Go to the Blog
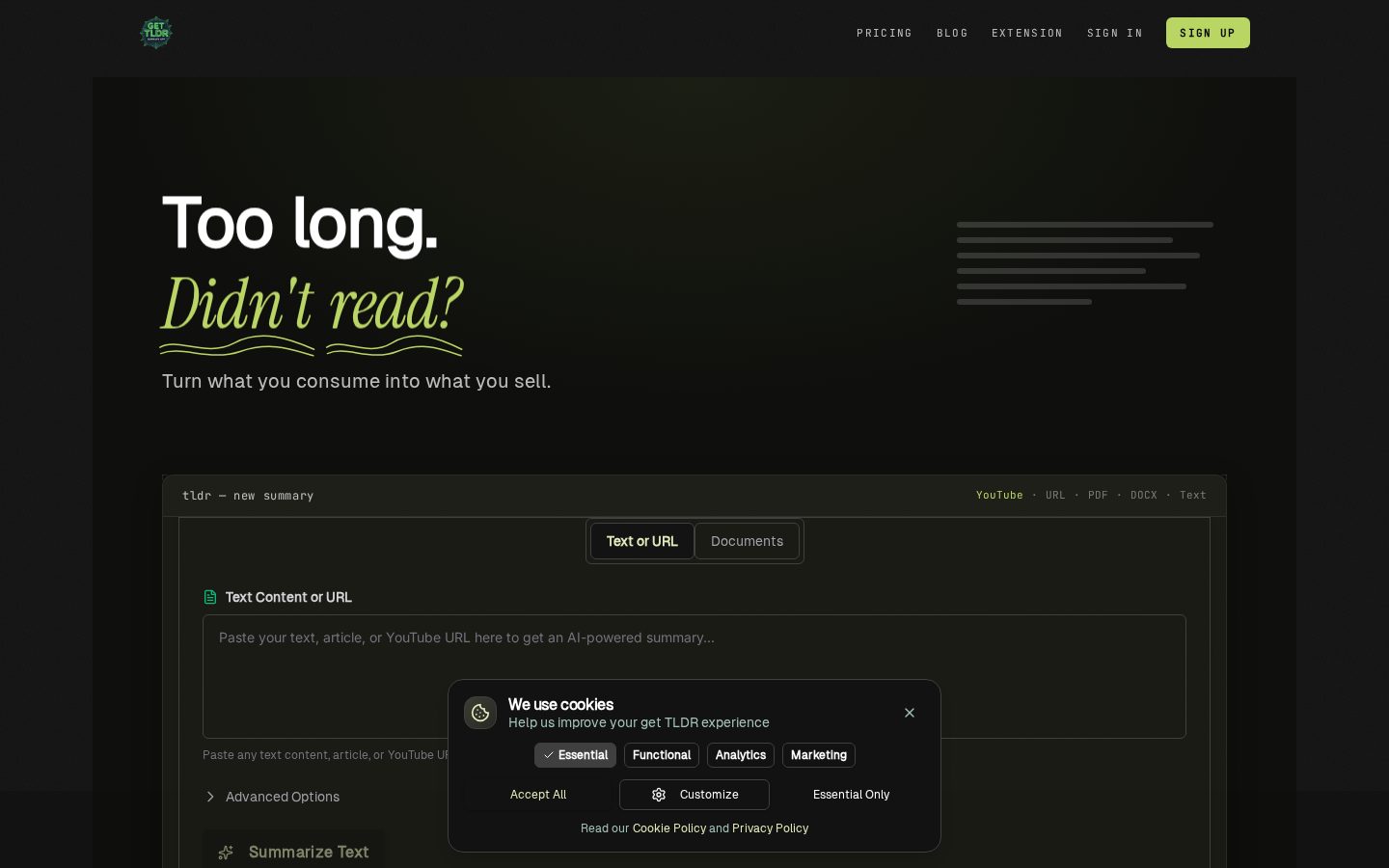 point(952,33)
